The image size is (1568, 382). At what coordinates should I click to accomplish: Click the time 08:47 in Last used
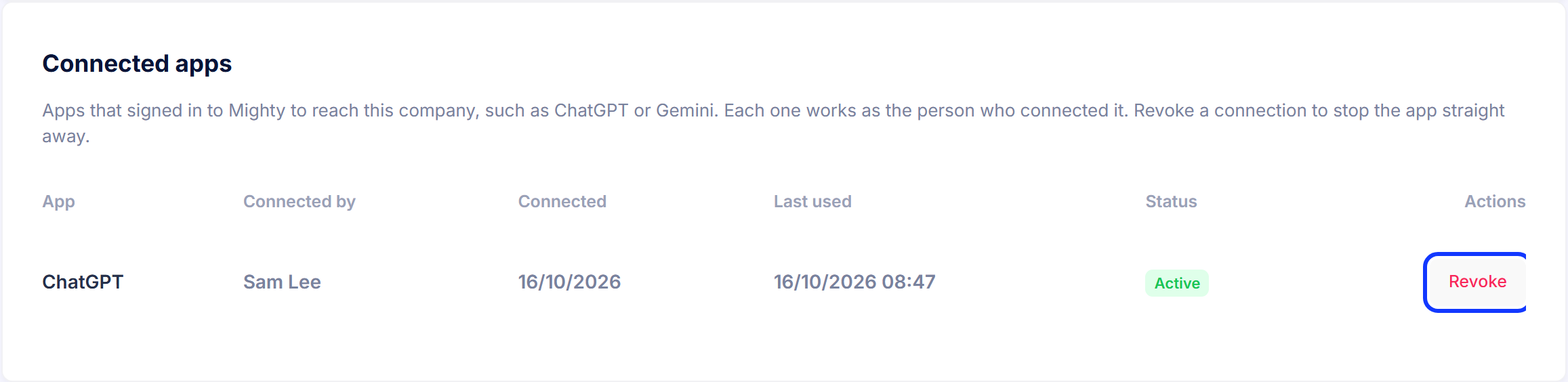(908, 282)
